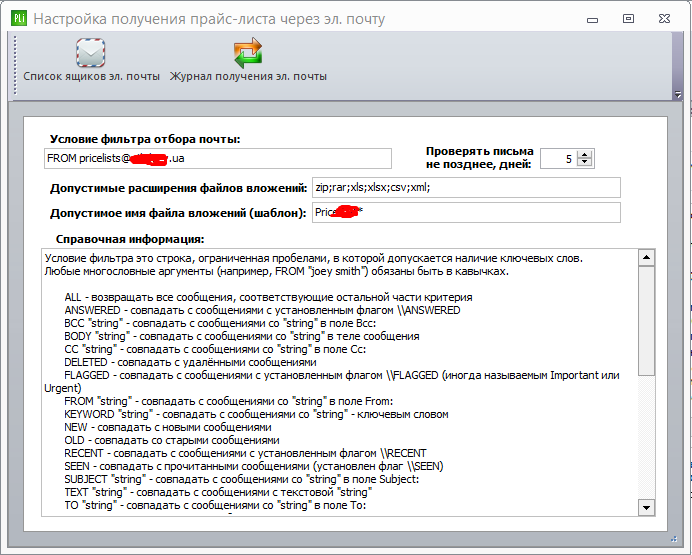Click the 'DELETED' reference line
The height and width of the screenshot is (555, 692).
[190, 363]
